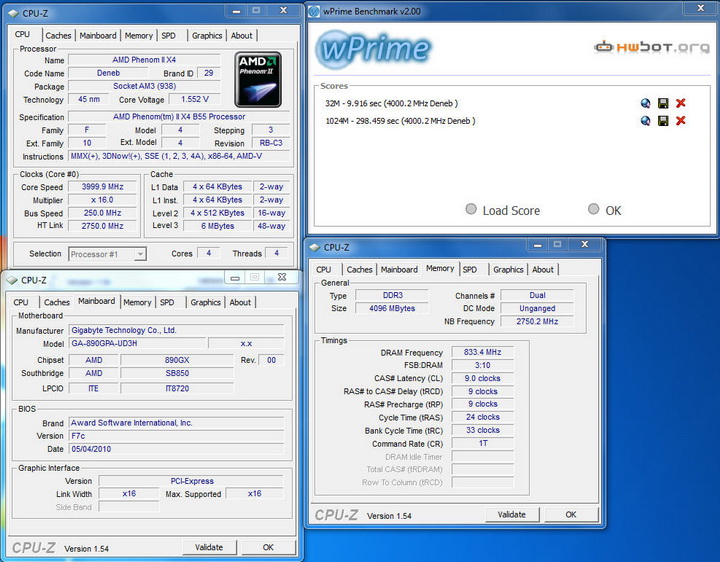The image size is (720, 562).
Task: Select the Load Score radio button
Action: (x=471, y=209)
